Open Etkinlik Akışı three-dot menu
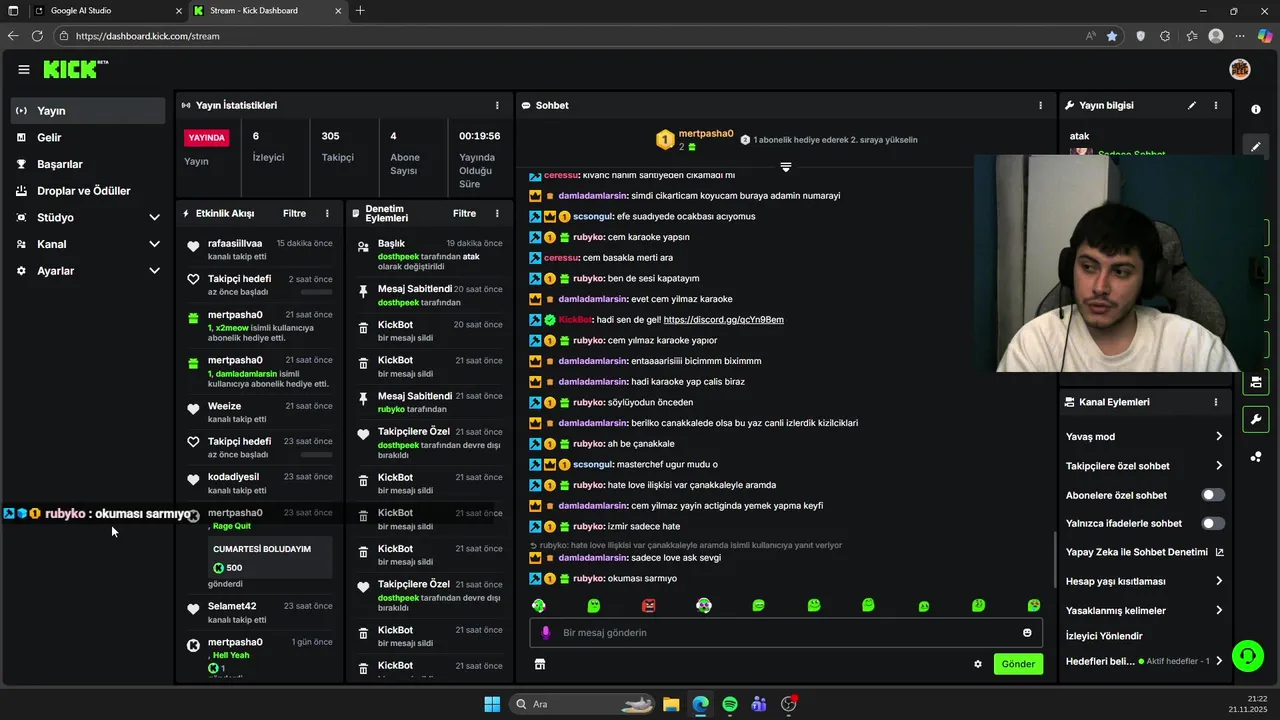The image size is (1280, 720). click(327, 213)
